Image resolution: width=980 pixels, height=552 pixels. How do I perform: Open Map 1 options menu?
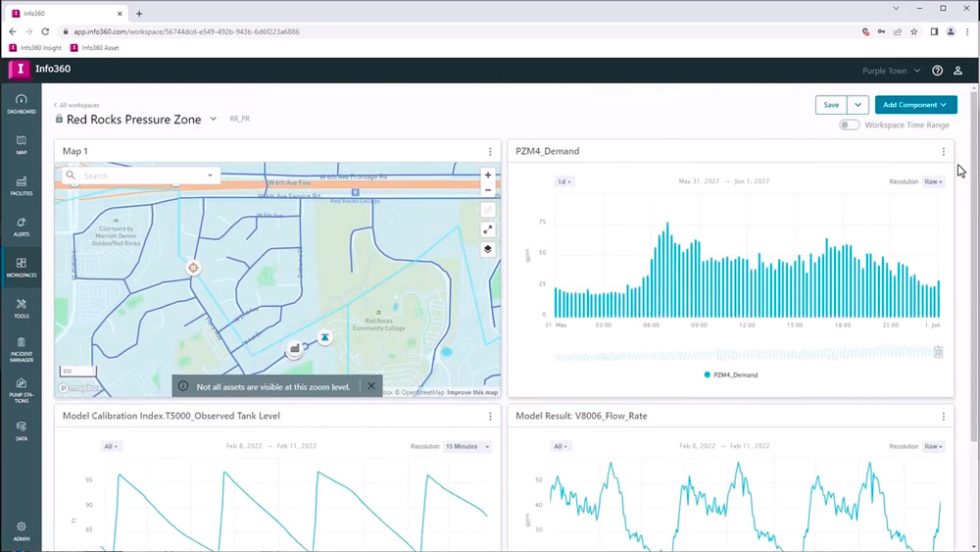[490, 151]
